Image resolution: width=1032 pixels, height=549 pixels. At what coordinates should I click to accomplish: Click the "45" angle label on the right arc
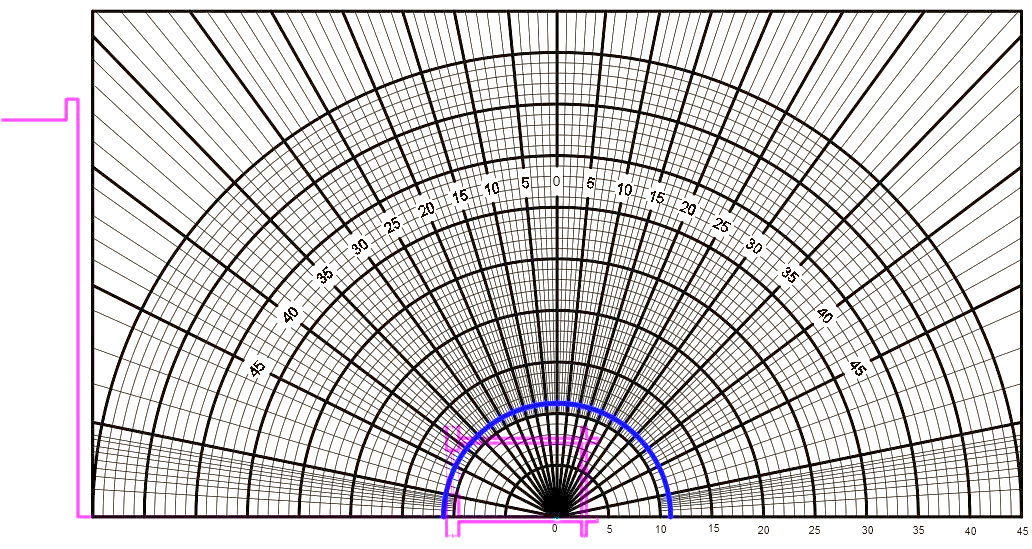point(857,369)
